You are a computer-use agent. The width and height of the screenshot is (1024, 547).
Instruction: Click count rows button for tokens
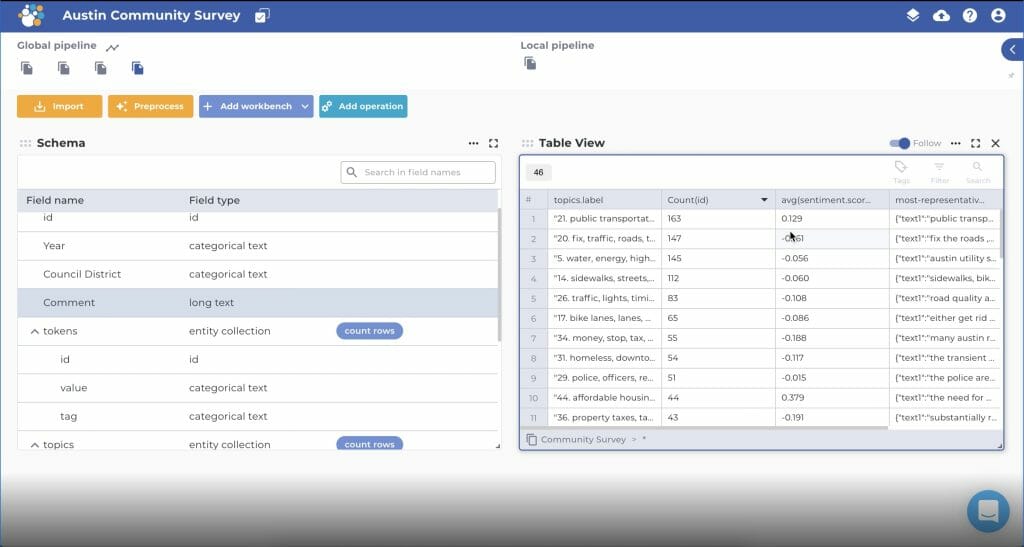point(370,331)
